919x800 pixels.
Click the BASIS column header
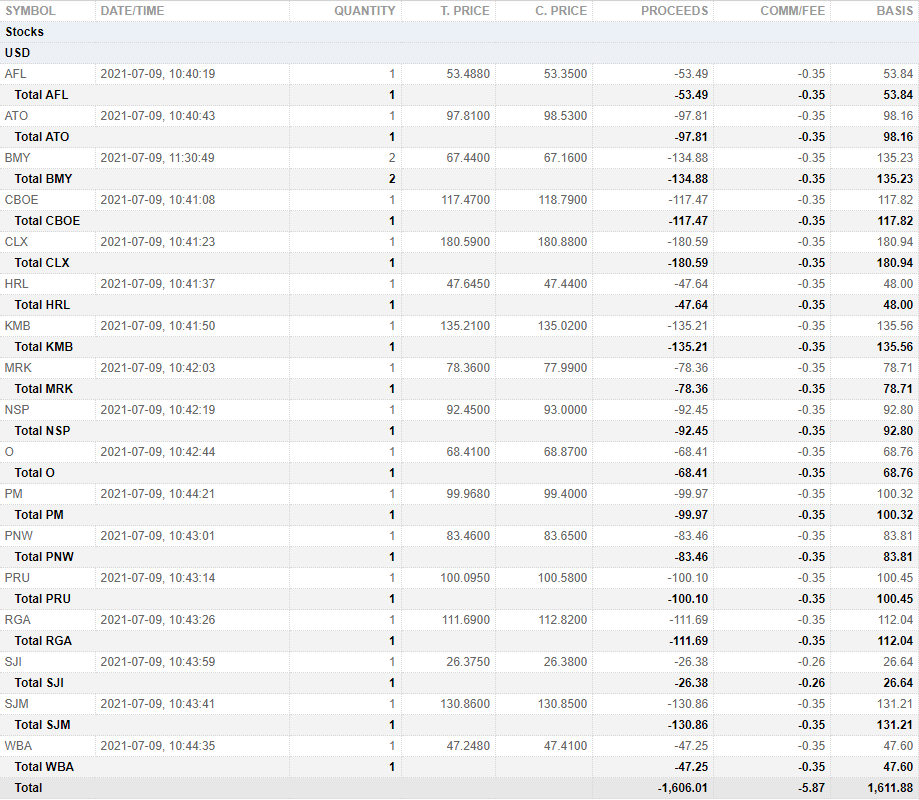click(x=894, y=11)
